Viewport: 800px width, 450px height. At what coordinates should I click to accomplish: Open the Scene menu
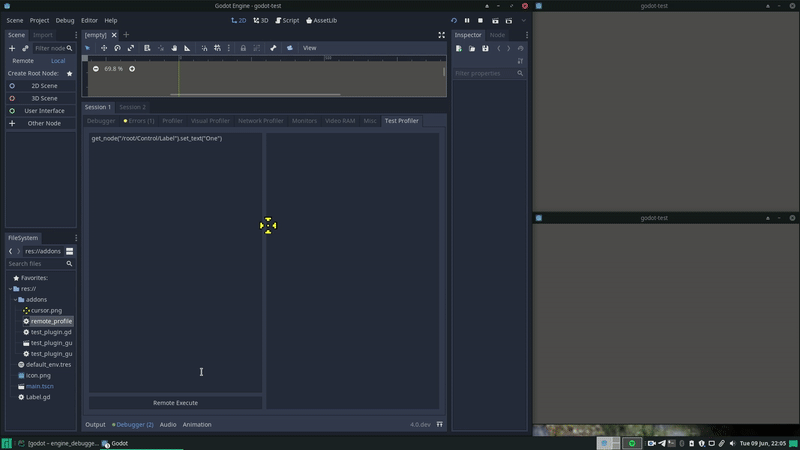click(x=15, y=20)
